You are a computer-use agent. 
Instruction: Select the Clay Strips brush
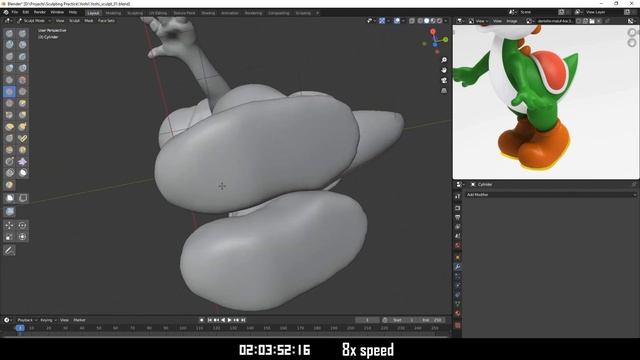[22, 44]
